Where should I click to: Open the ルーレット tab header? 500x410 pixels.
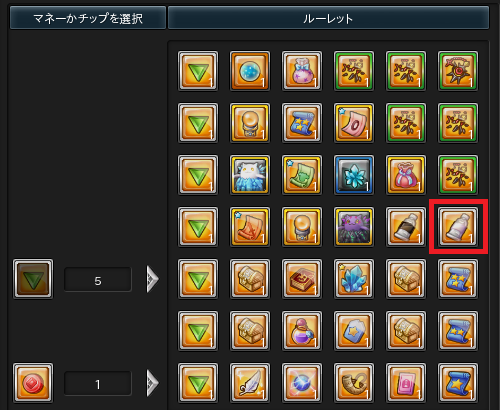[328, 18]
